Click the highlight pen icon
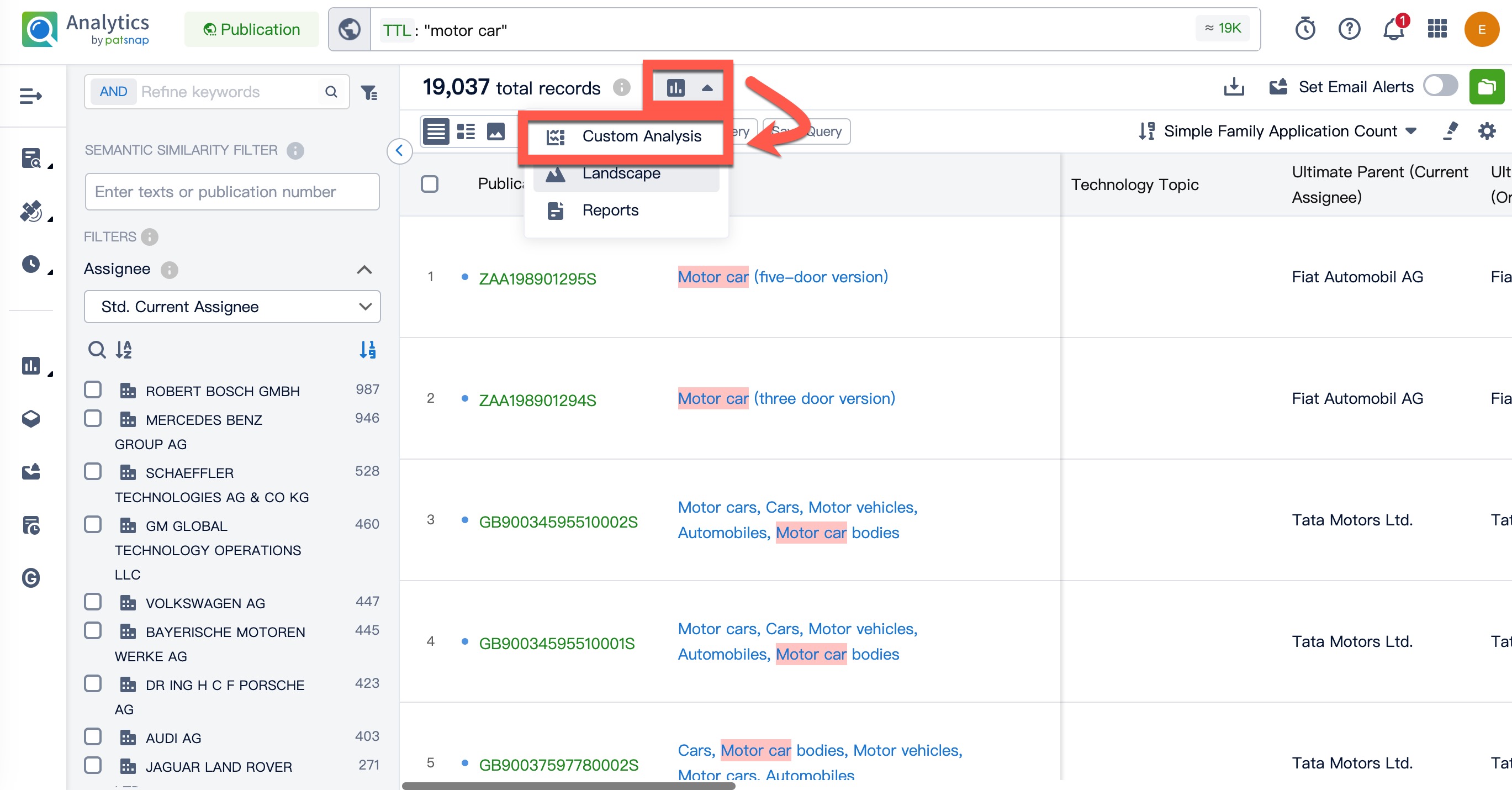 click(x=1450, y=131)
